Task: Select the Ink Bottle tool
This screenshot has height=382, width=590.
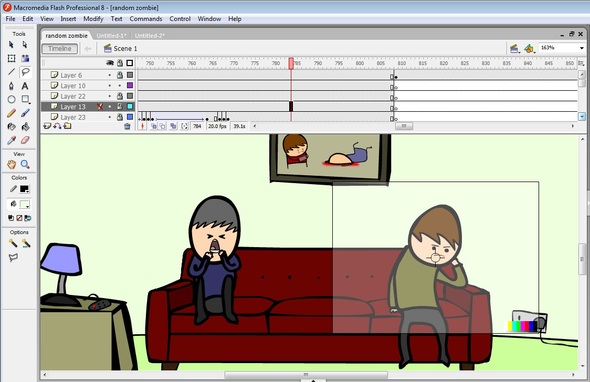Action: tap(11, 126)
